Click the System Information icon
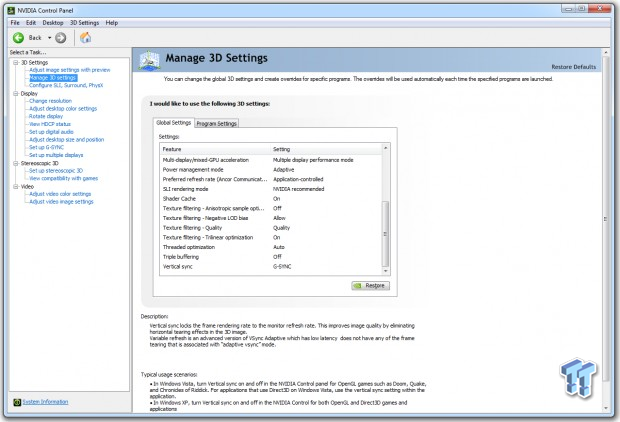Viewport: 620px width, 422px height. tap(17, 402)
